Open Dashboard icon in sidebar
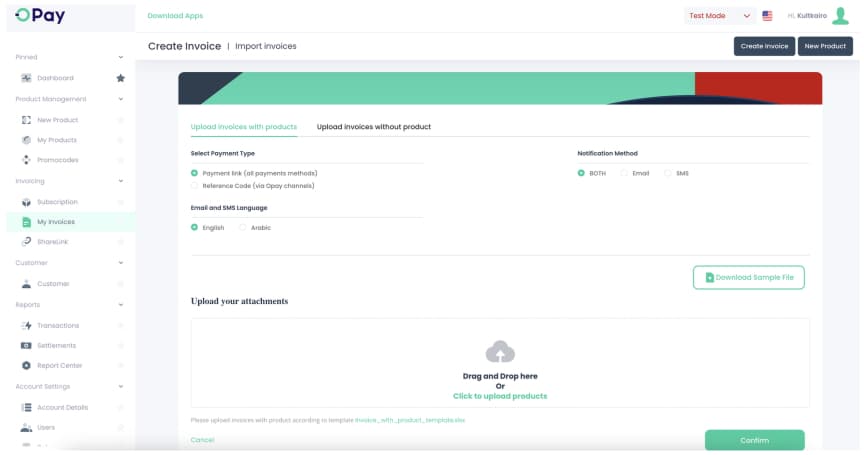Viewport: 864px width, 455px height. click(26, 78)
